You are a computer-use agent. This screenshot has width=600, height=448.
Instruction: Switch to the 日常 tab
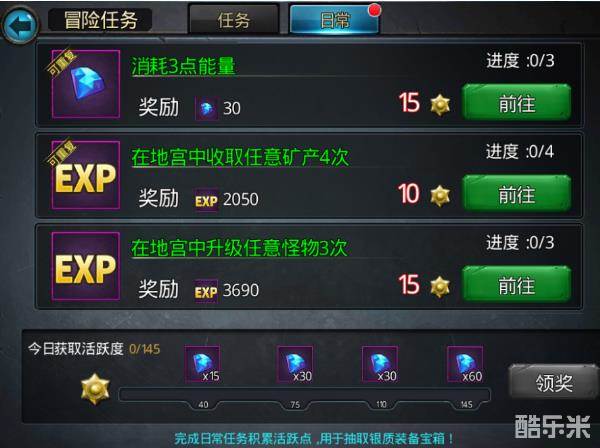tap(334, 20)
